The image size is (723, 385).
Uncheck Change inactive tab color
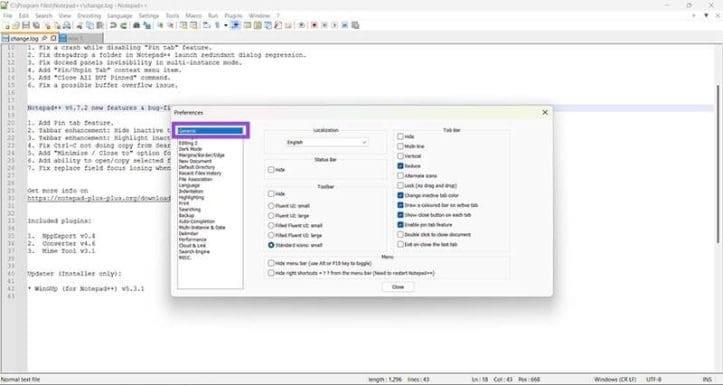[x=400, y=195]
